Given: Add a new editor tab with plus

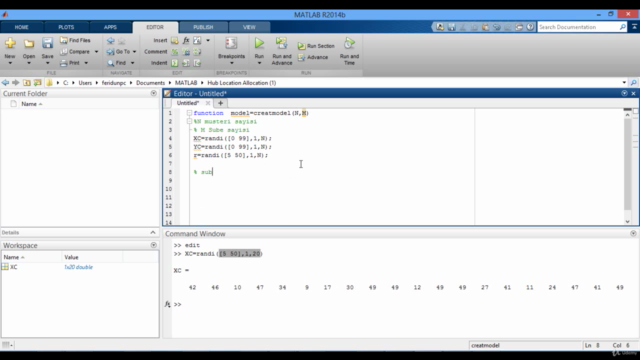Looking at the screenshot, I should [x=220, y=103].
